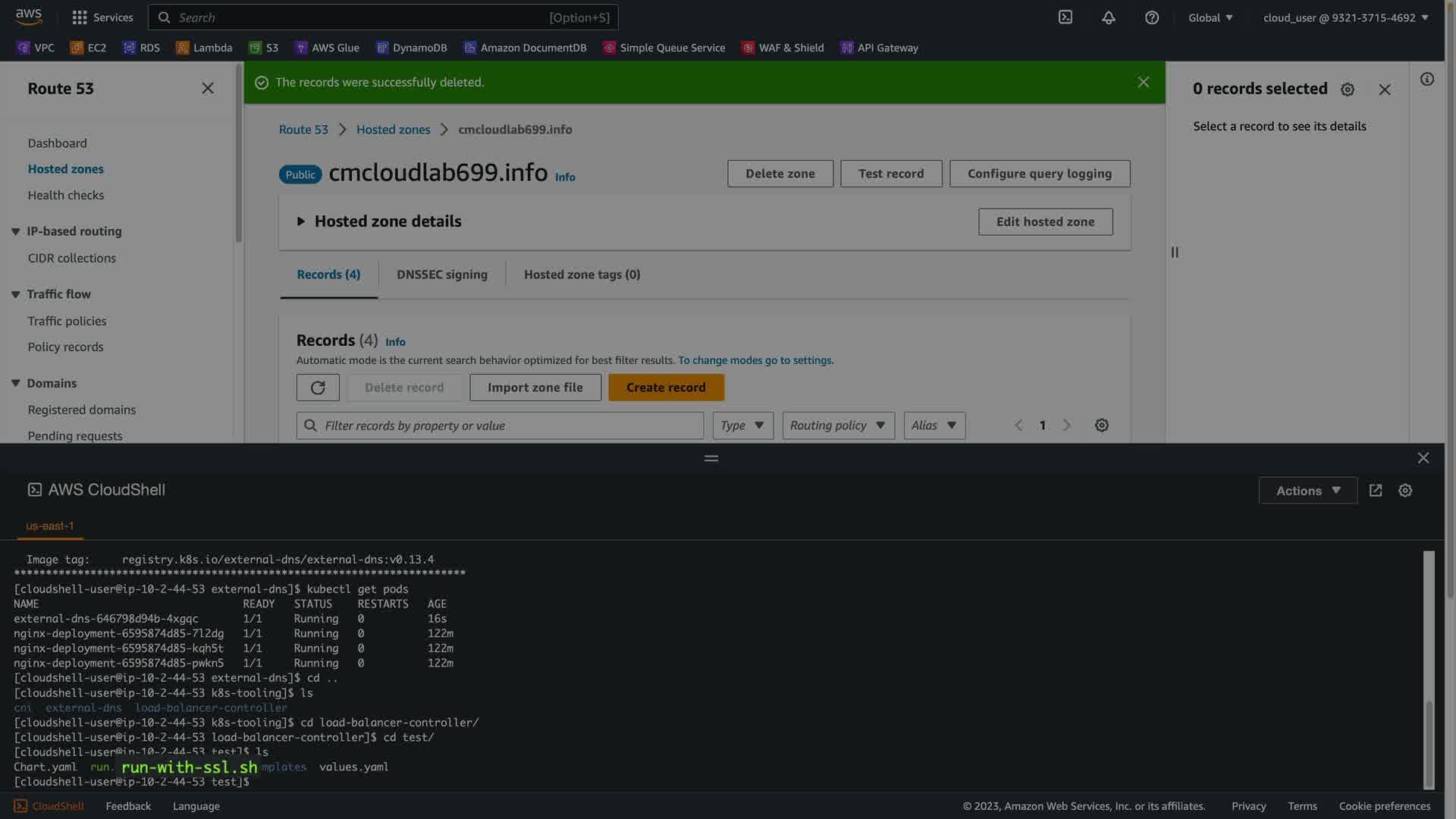Image resolution: width=1456 pixels, height=819 pixels.
Task: Open the Type filter dropdown
Action: (742, 425)
